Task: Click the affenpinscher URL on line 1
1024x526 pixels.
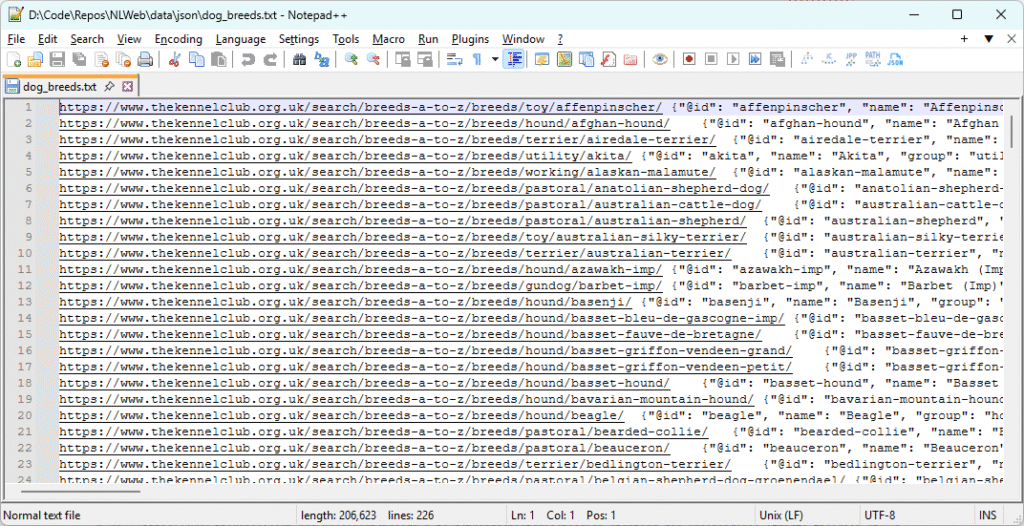Action: point(360,107)
